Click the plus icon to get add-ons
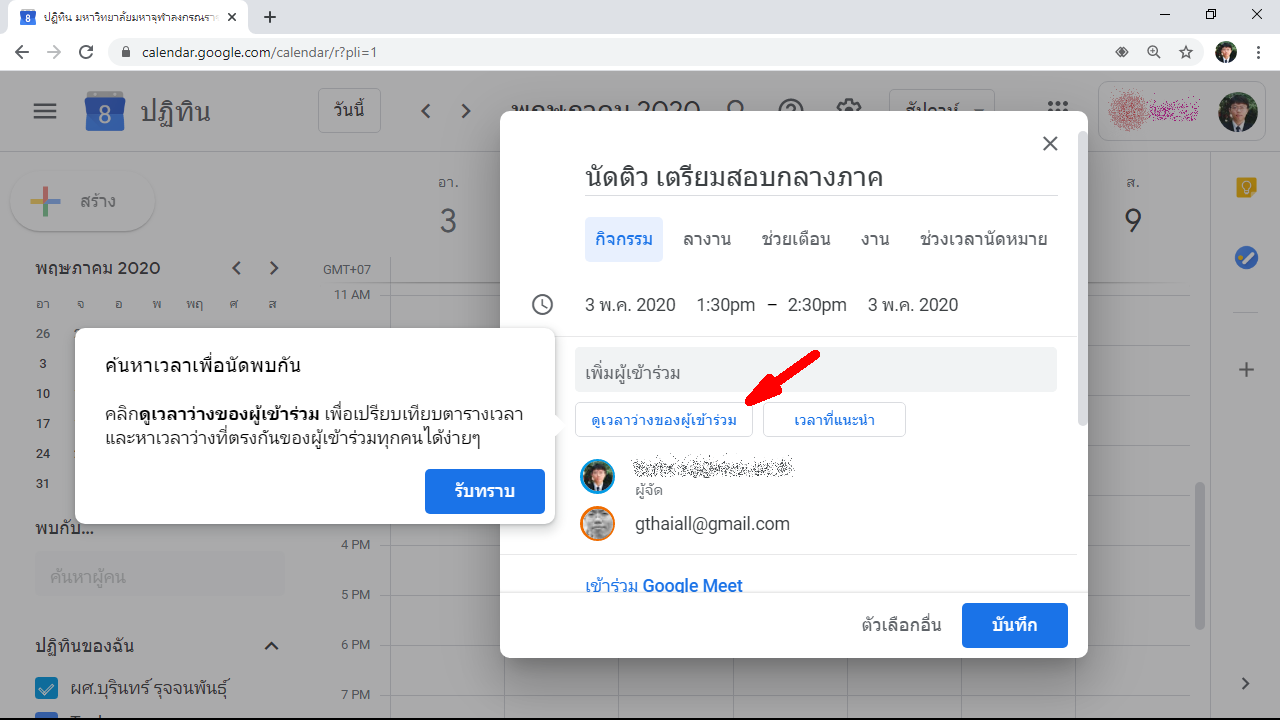Image resolution: width=1280 pixels, height=720 pixels. (x=1246, y=370)
